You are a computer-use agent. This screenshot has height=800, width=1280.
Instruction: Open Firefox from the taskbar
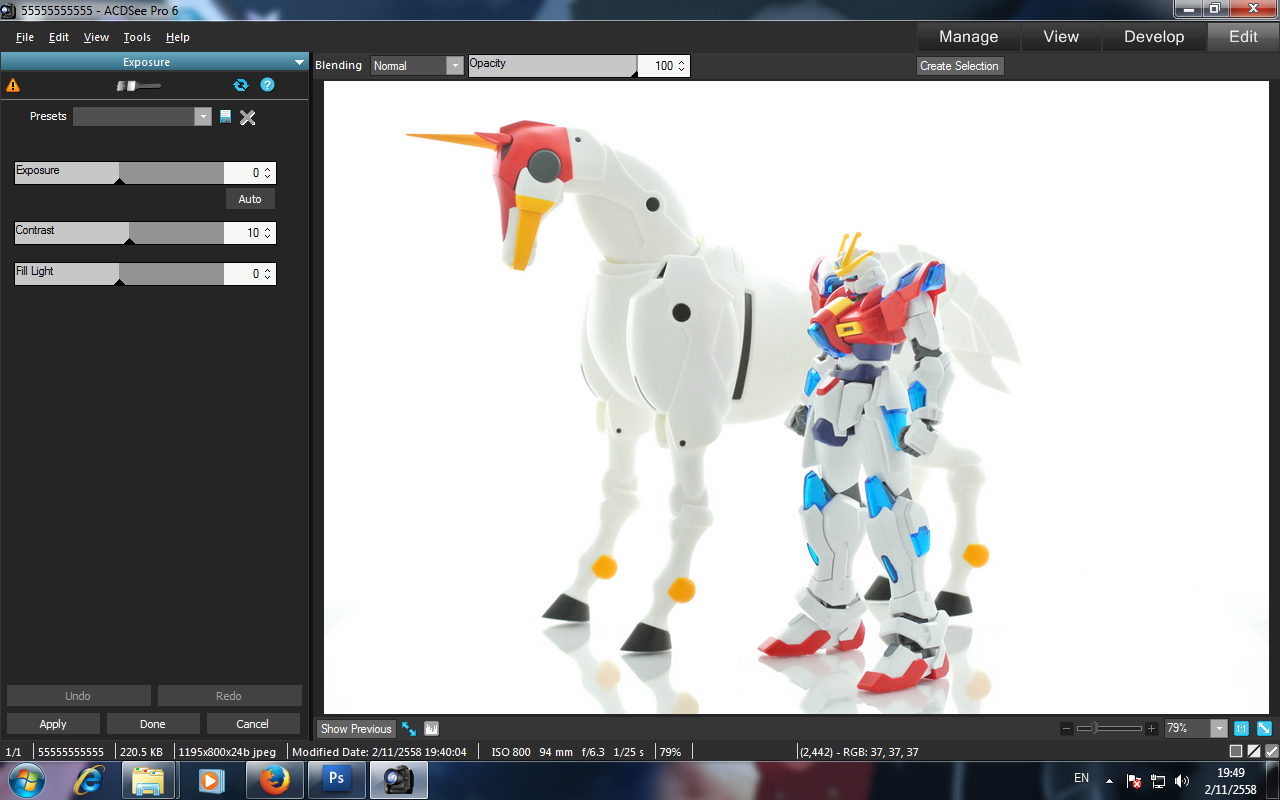[273, 780]
